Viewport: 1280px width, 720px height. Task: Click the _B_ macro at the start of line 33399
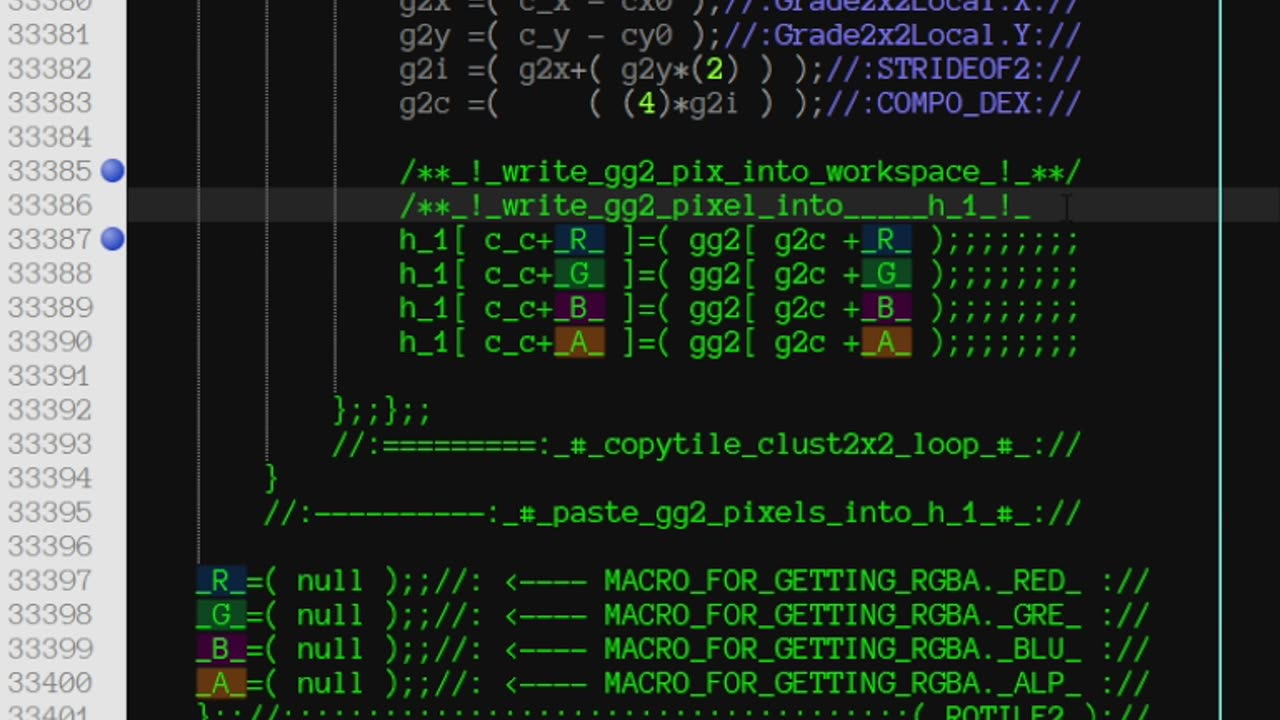click(220, 649)
